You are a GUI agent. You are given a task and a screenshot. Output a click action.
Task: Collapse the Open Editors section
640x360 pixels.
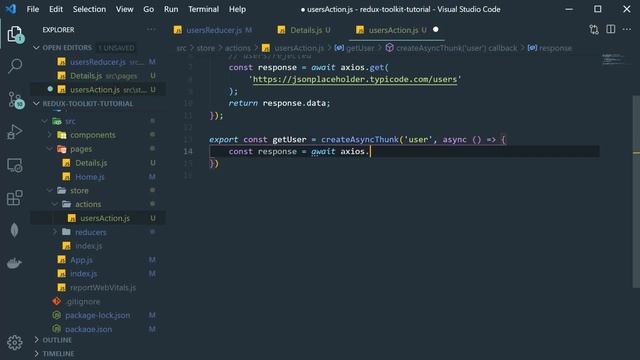[36, 48]
